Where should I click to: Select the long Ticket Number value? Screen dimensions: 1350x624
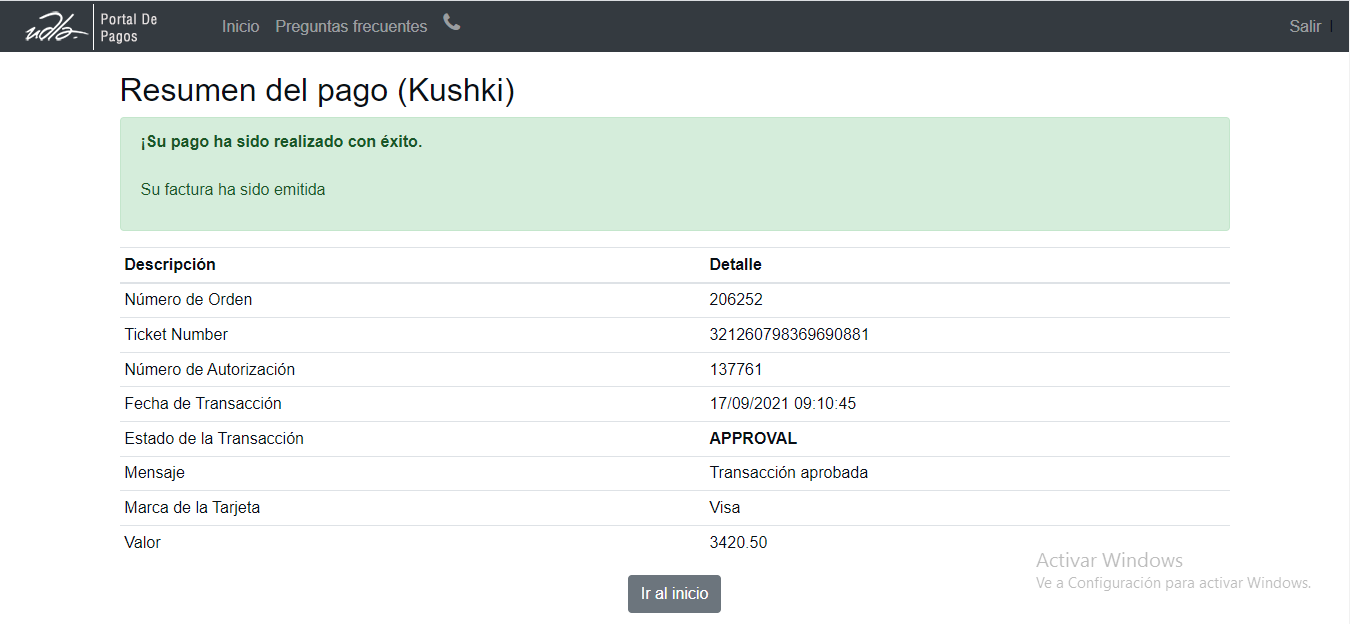point(789,335)
